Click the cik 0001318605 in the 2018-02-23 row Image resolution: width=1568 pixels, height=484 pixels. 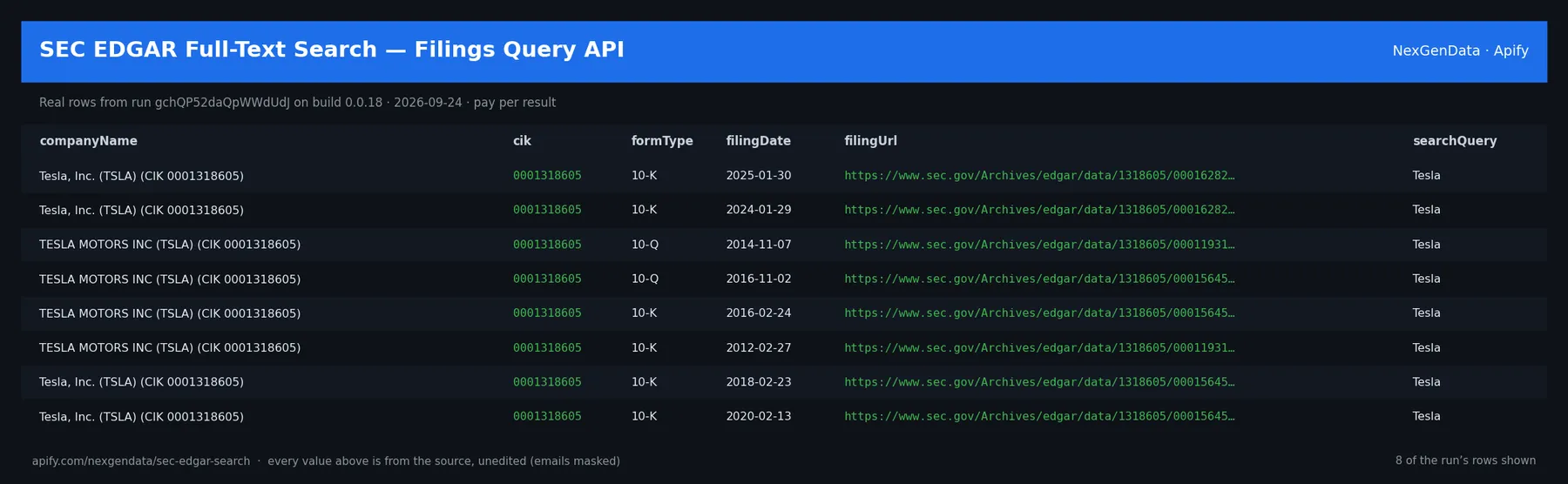[547, 382]
